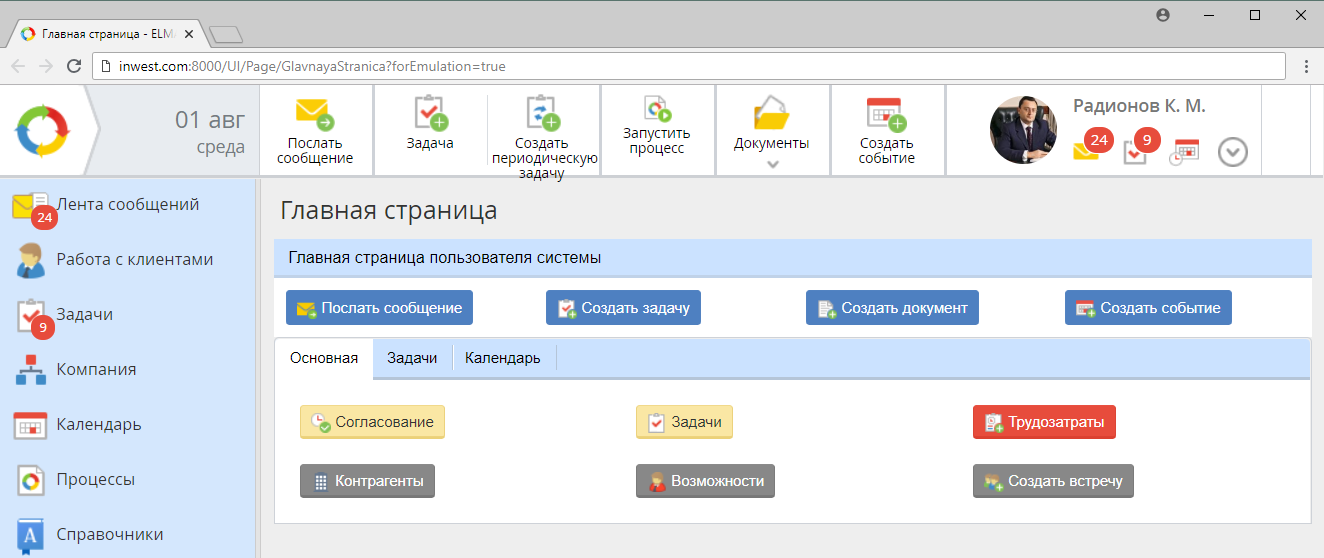Click the user profile photo

(x=1023, y=131)
